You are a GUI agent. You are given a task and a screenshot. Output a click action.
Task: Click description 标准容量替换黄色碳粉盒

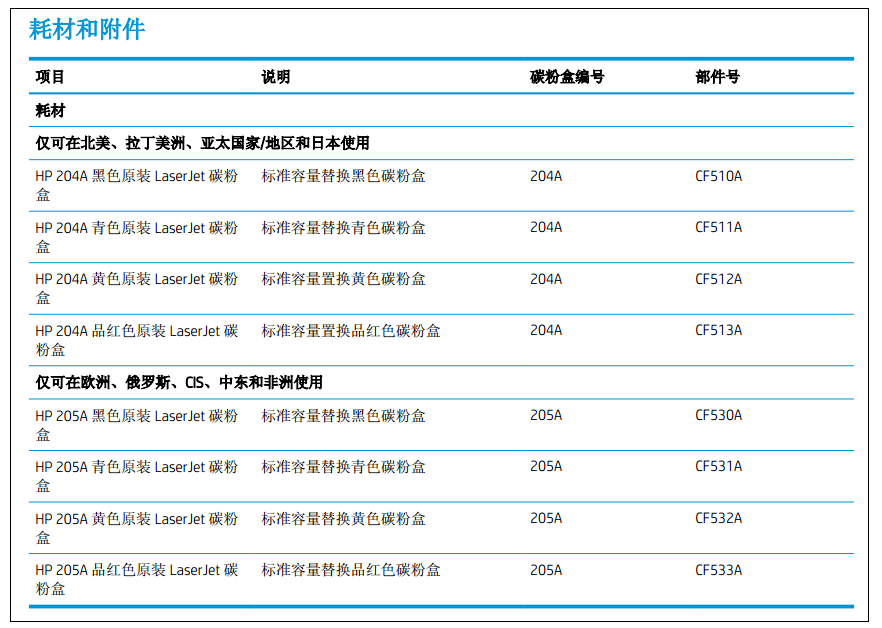[343, 519]
